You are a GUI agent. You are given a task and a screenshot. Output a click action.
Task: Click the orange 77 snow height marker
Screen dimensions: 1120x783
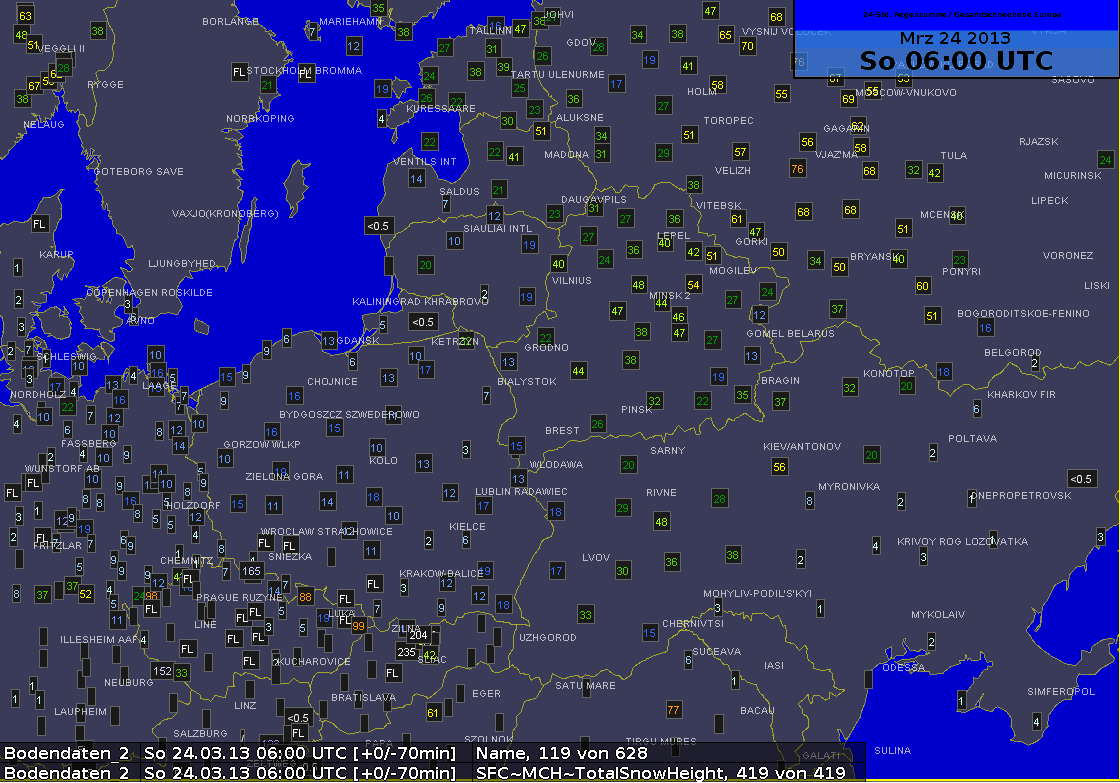click(x=673, y=710)
